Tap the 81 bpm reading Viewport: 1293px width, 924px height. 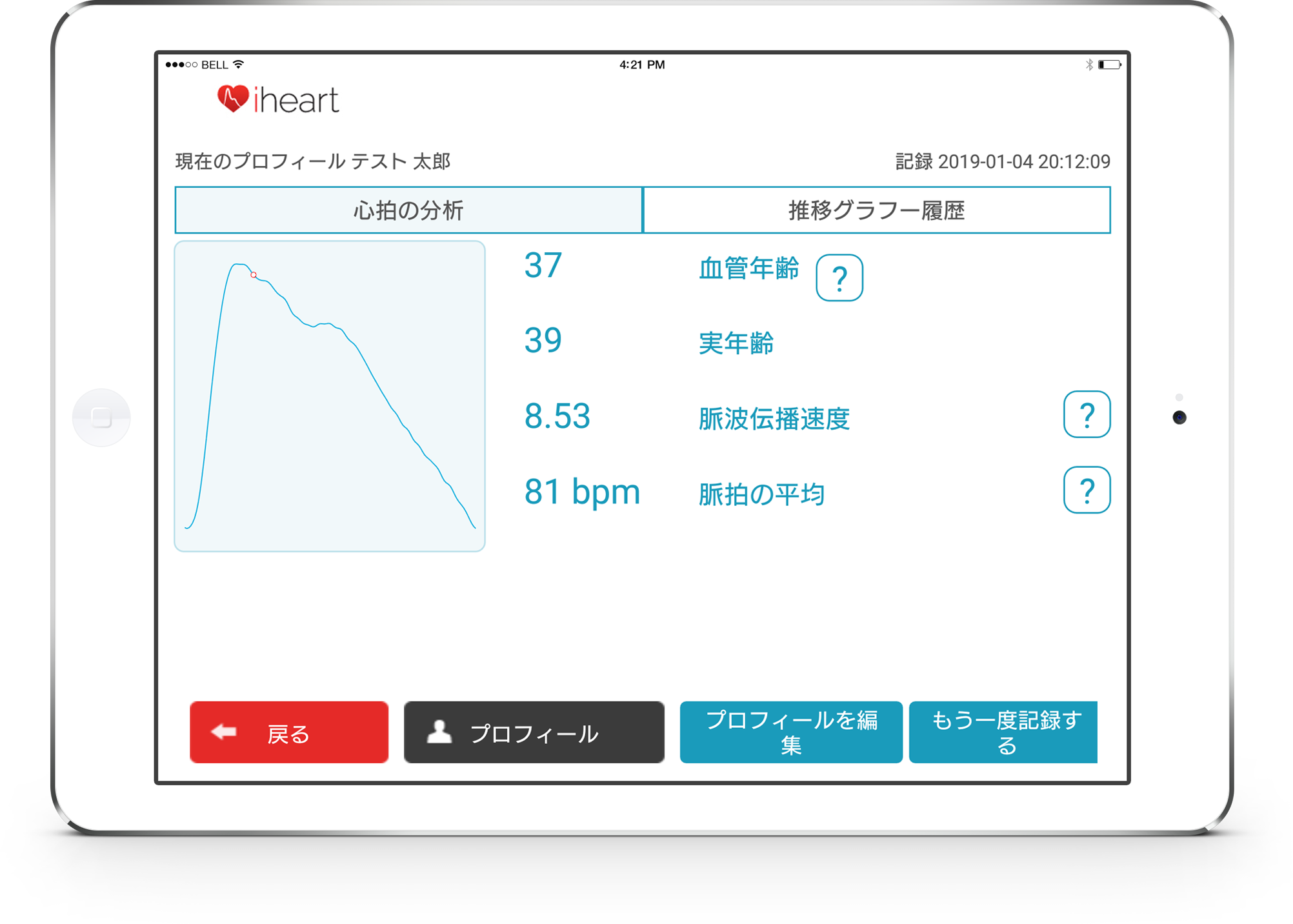[581, 492]
